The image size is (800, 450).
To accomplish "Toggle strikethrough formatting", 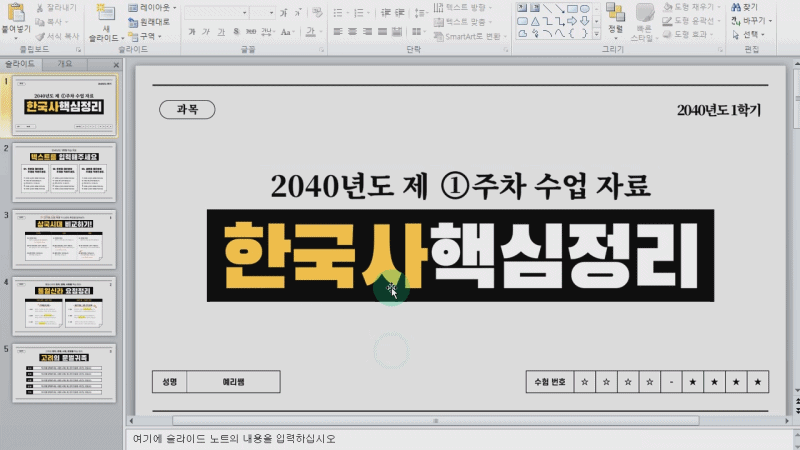I will [x=251, y=32].
